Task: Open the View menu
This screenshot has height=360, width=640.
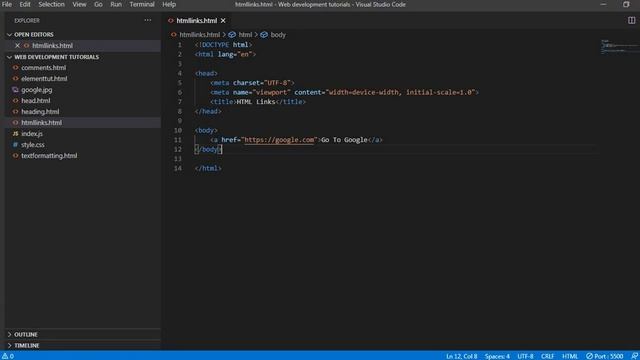Action: coord(79,4)
